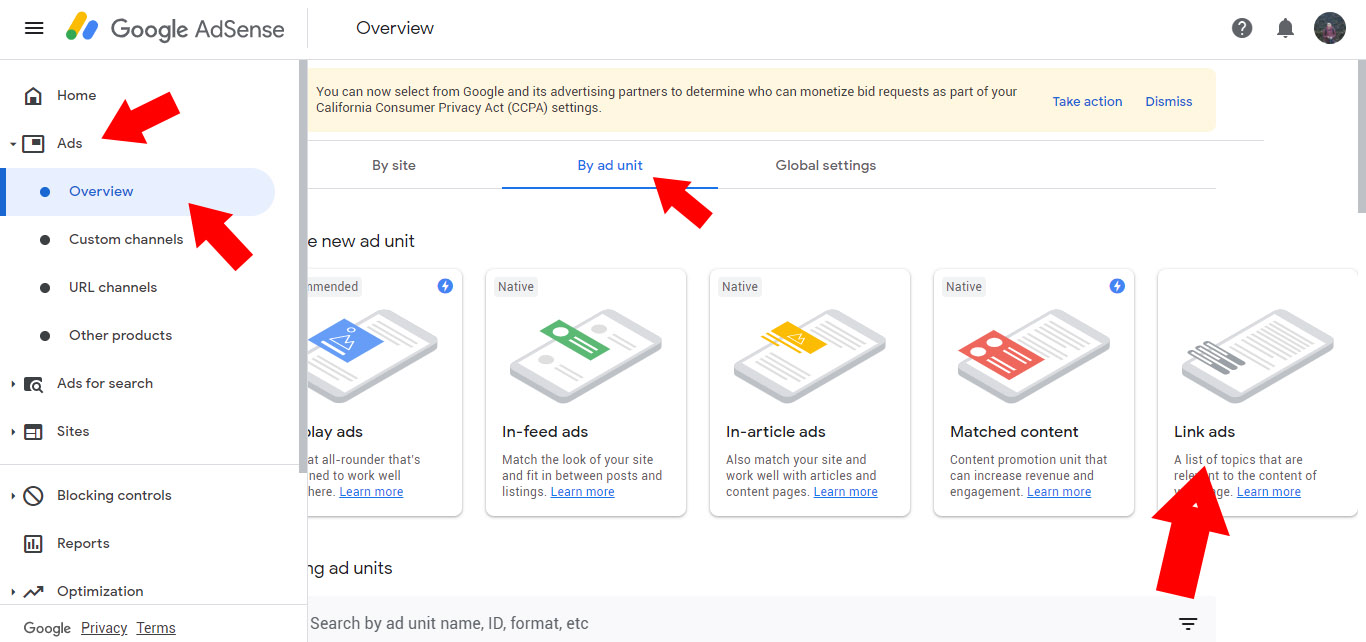This screenshot has width=1366, height=642.
Task: Expand the Ads for search section arrow
Action: 13,384
